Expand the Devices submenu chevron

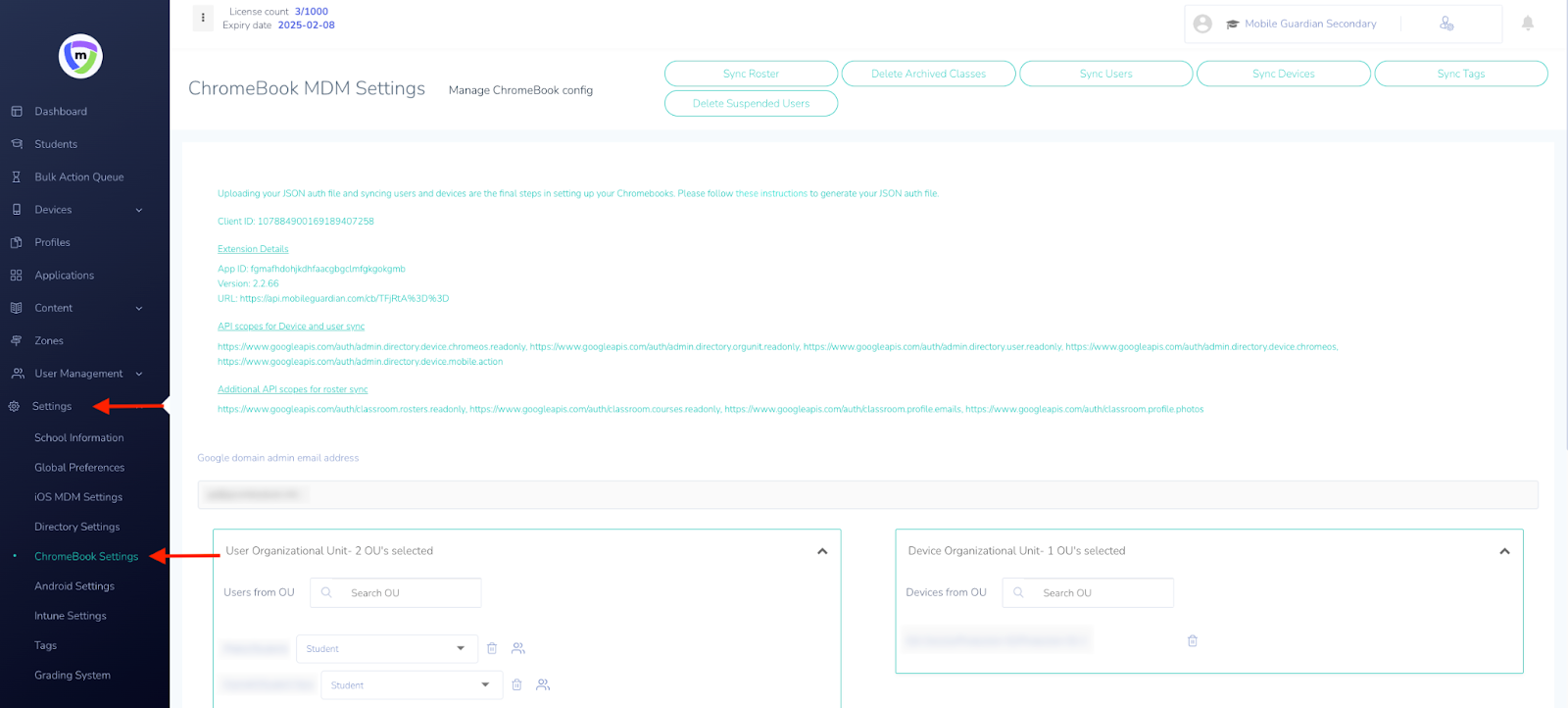click(x=139, y=210)
